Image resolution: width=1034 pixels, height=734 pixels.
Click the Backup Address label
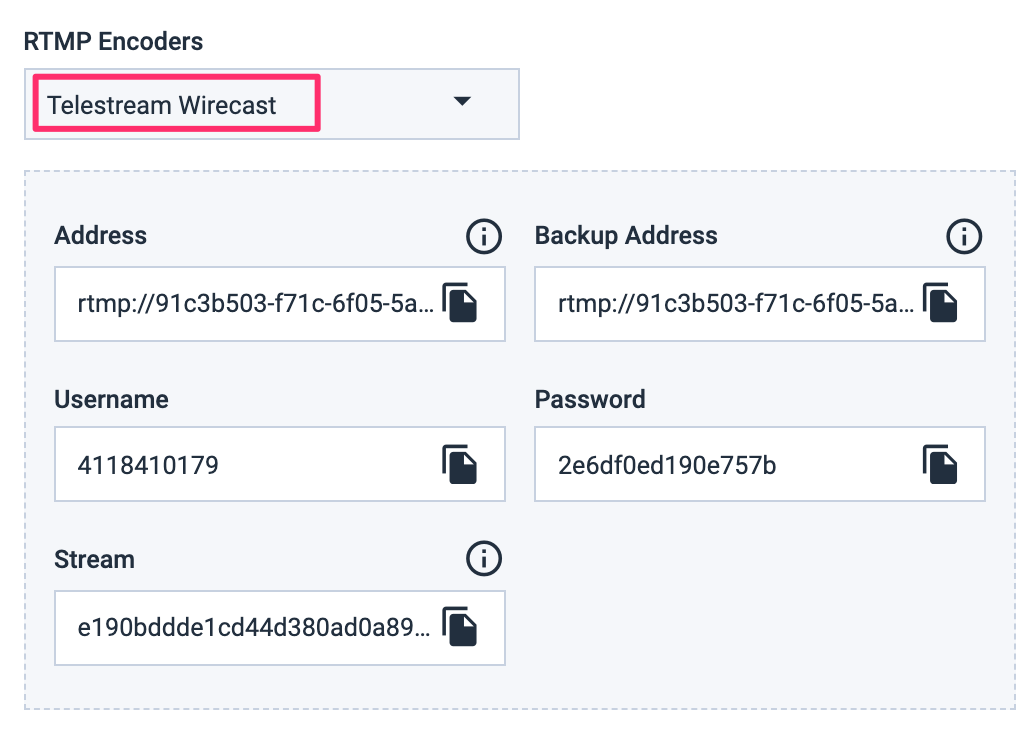pos(626,236)
